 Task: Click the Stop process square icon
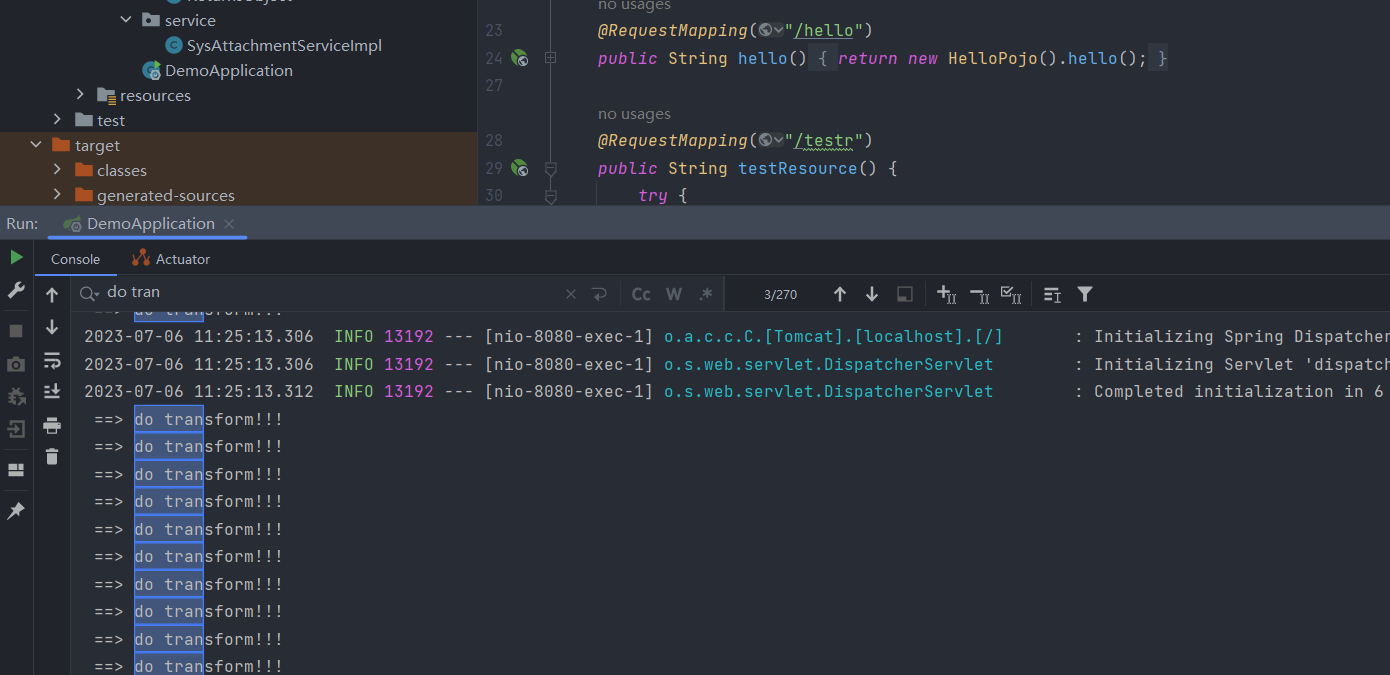click(16, 331)
